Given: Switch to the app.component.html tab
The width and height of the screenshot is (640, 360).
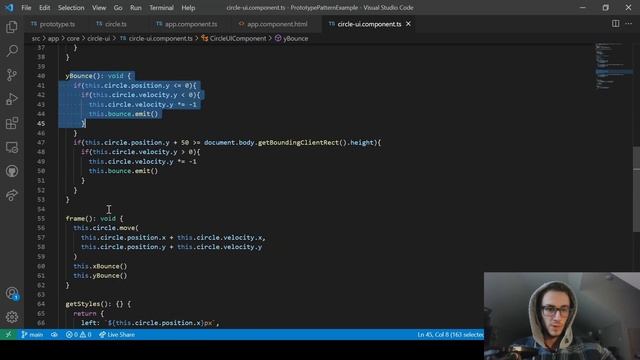Looking at the screenshot, I should coord(273,24).
